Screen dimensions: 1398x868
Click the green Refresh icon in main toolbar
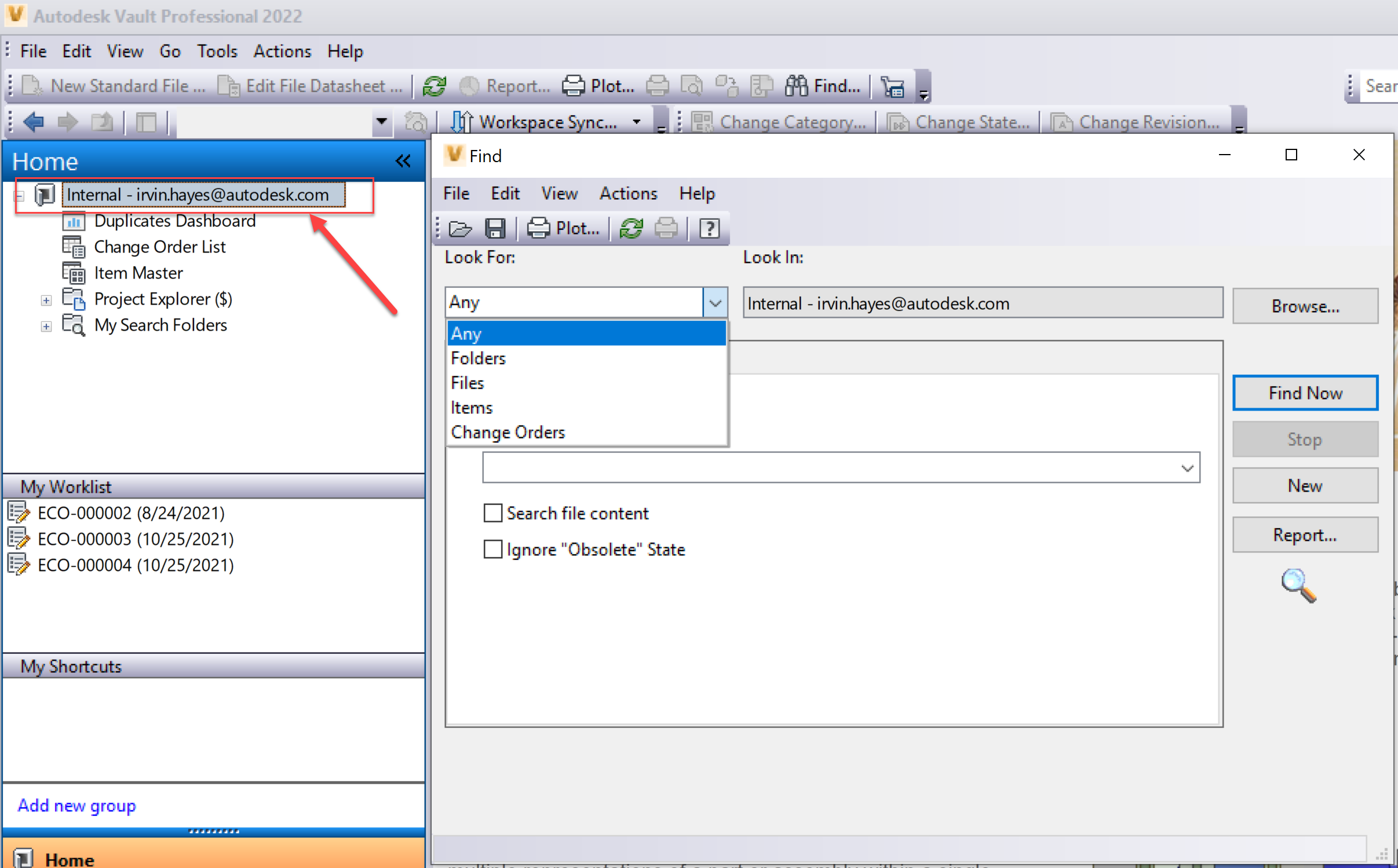point(435,86)
